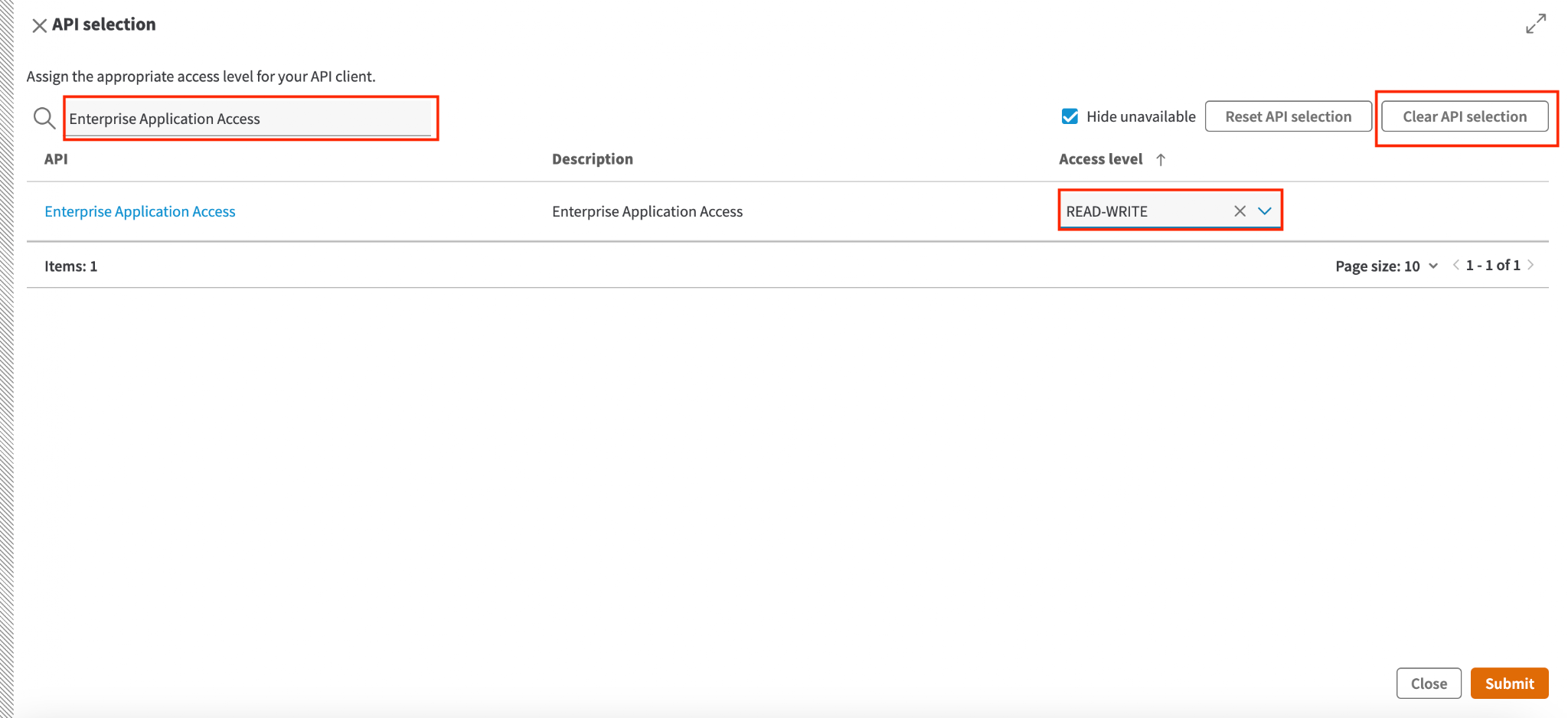Sort by the Description column header
Viewport: 1568px width, 718px height.
593,158
